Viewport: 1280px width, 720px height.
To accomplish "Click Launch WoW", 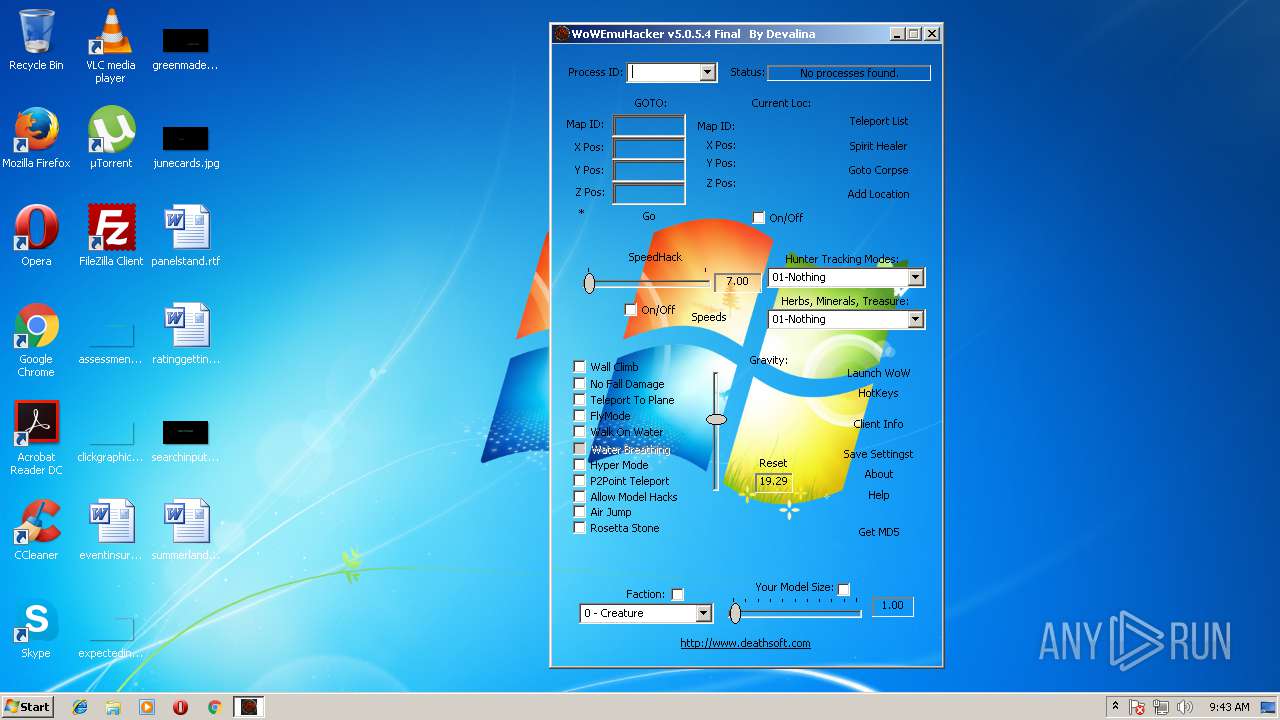I will 878,373.
